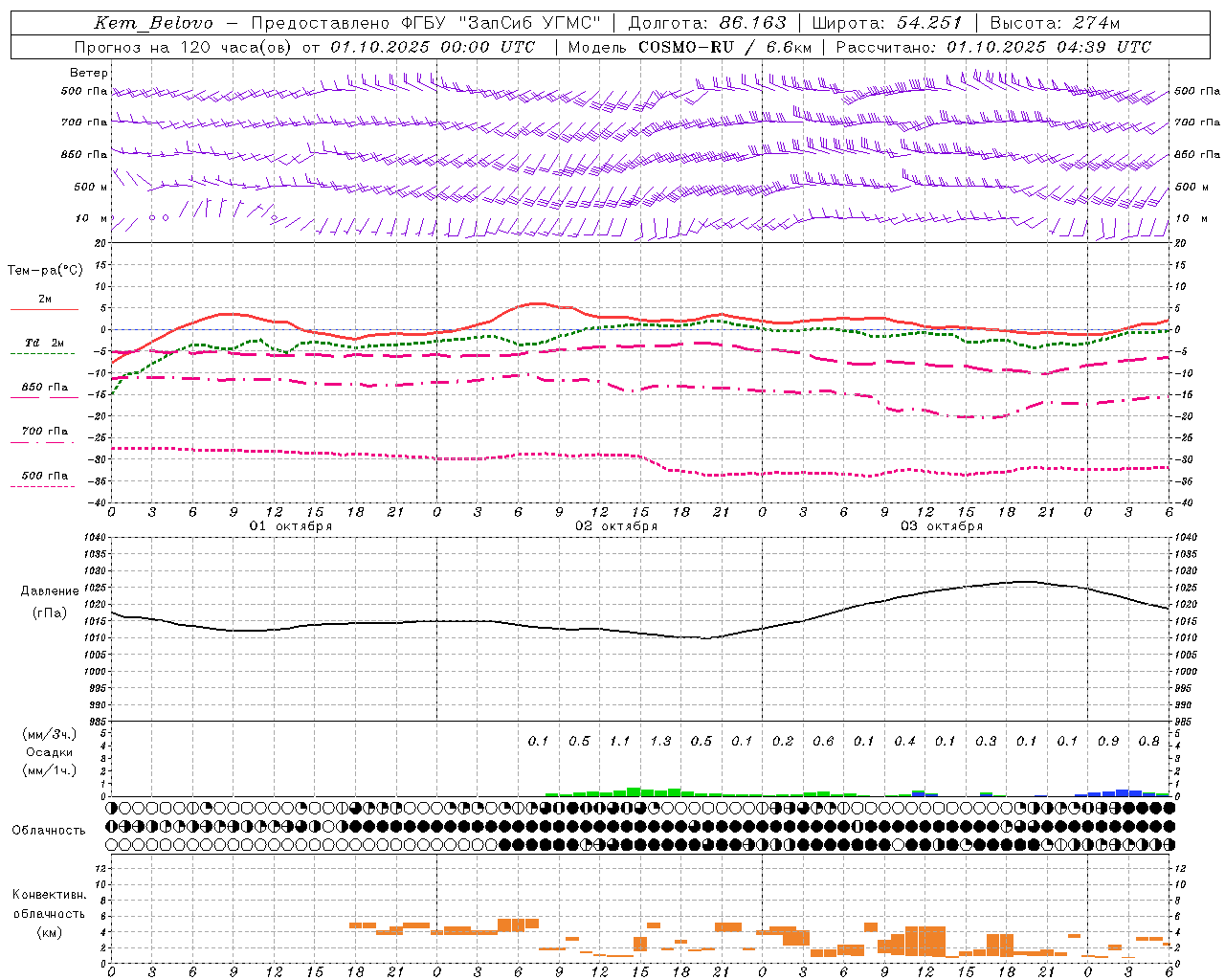Click the Тем-ра(°C) temperature label
1225x980 pixels.
coord(45,271)
